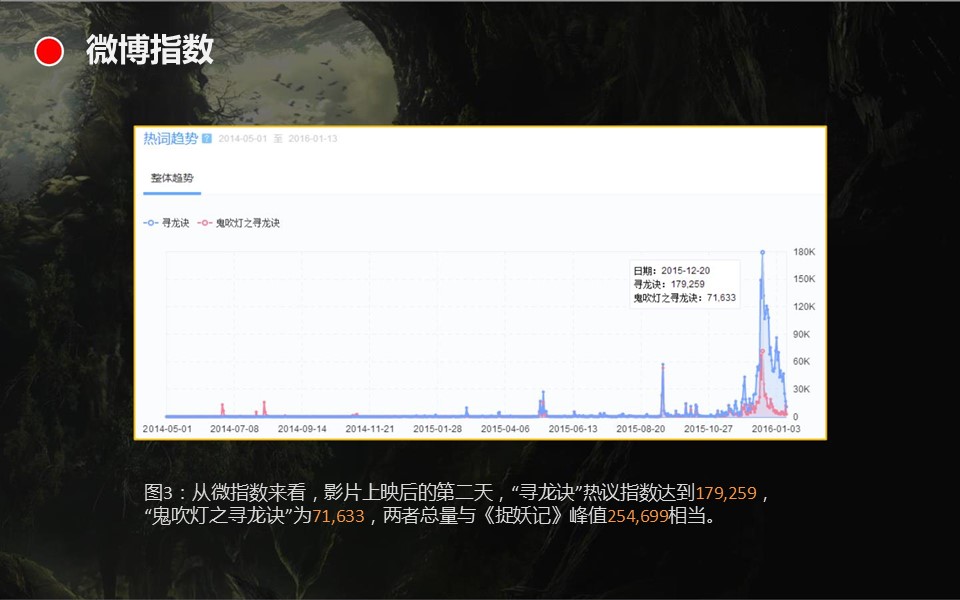Viewport: 960px width, 600px height.
Task: Select the start date 2014-05-01 in the chart header
Action: tap(242, 138)
